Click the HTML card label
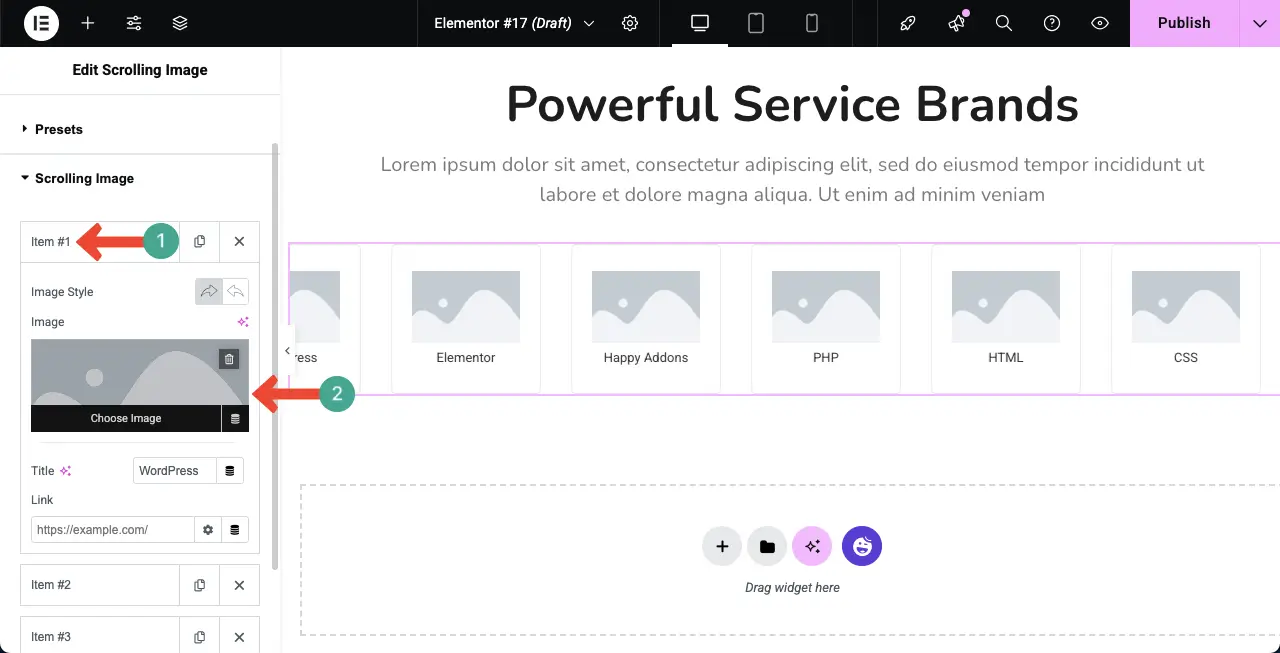This screenshot has height=653, width=1280. tap(1006, 358)
